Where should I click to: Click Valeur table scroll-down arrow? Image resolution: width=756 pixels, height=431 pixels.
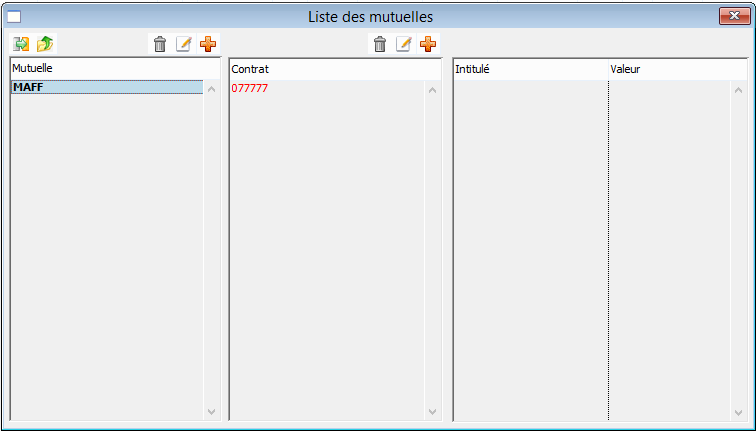click(x=738, y=413)
